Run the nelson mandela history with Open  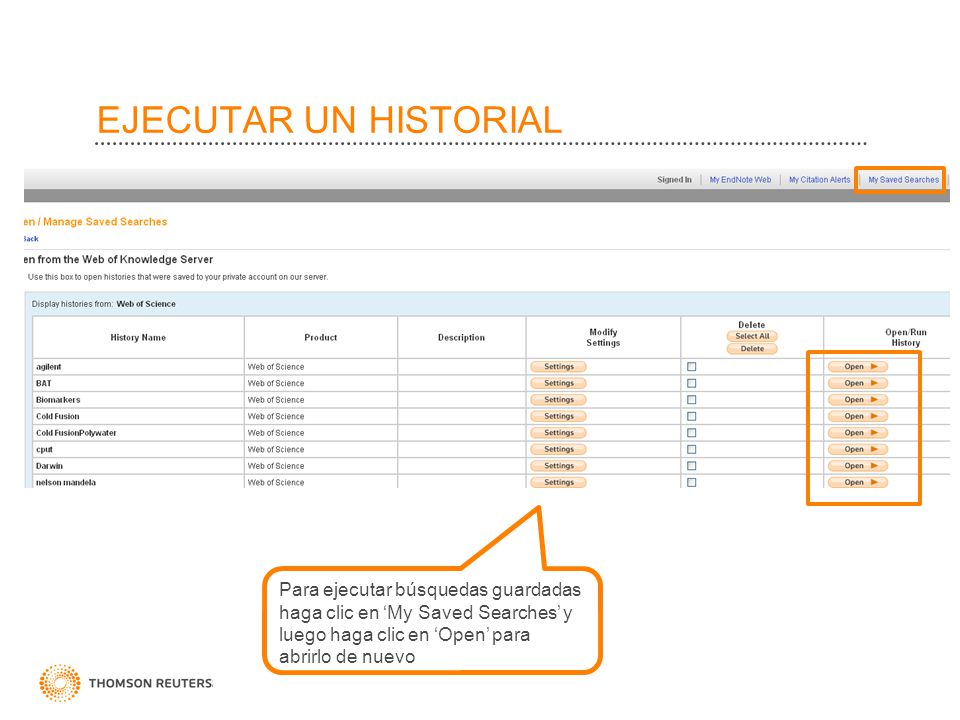click(858, 482)
